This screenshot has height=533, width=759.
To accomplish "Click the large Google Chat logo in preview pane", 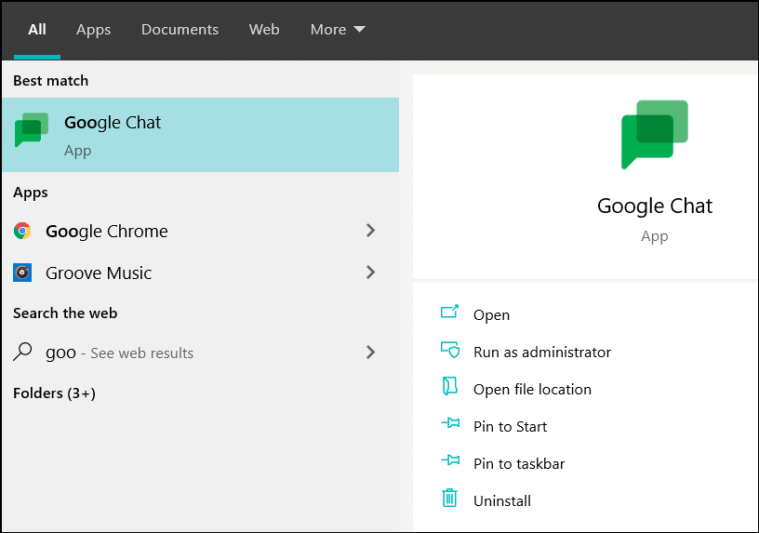I will pos(654,134).
